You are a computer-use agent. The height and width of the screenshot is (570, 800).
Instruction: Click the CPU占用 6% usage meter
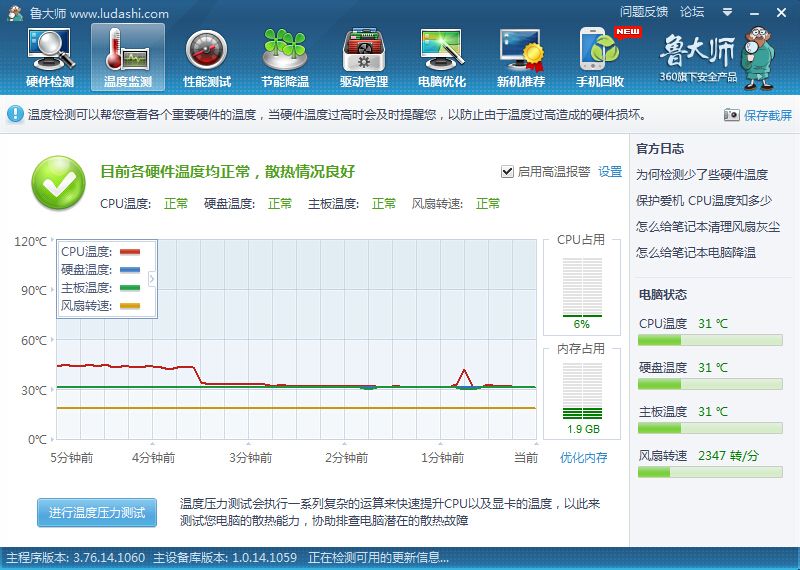[582, 287]
